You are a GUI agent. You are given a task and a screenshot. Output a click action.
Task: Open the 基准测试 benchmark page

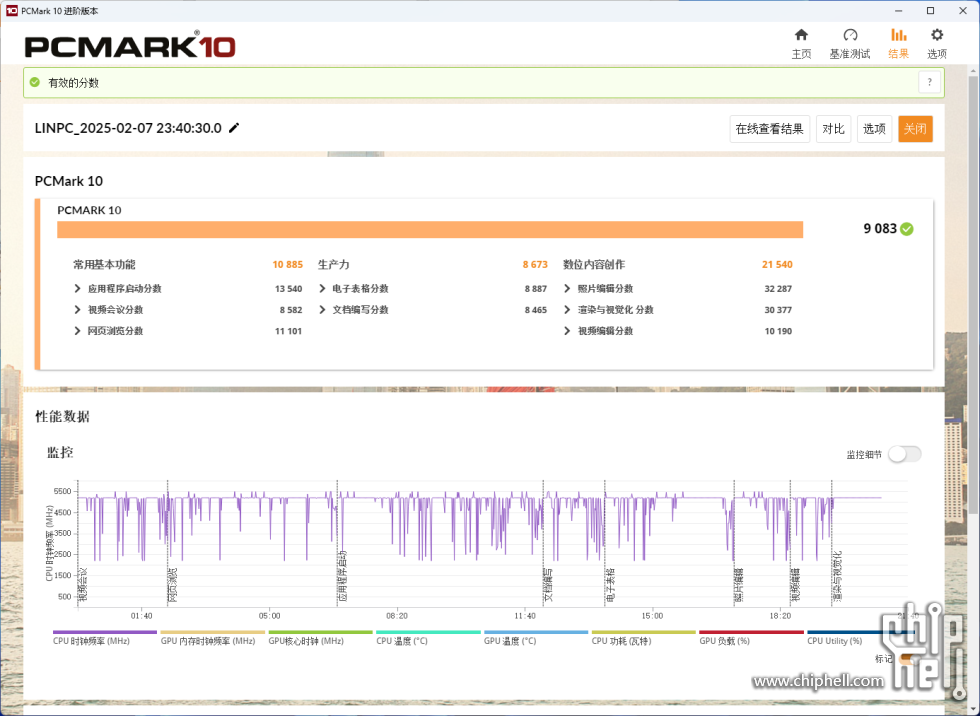pyautogui.click(x=849, y=44)
